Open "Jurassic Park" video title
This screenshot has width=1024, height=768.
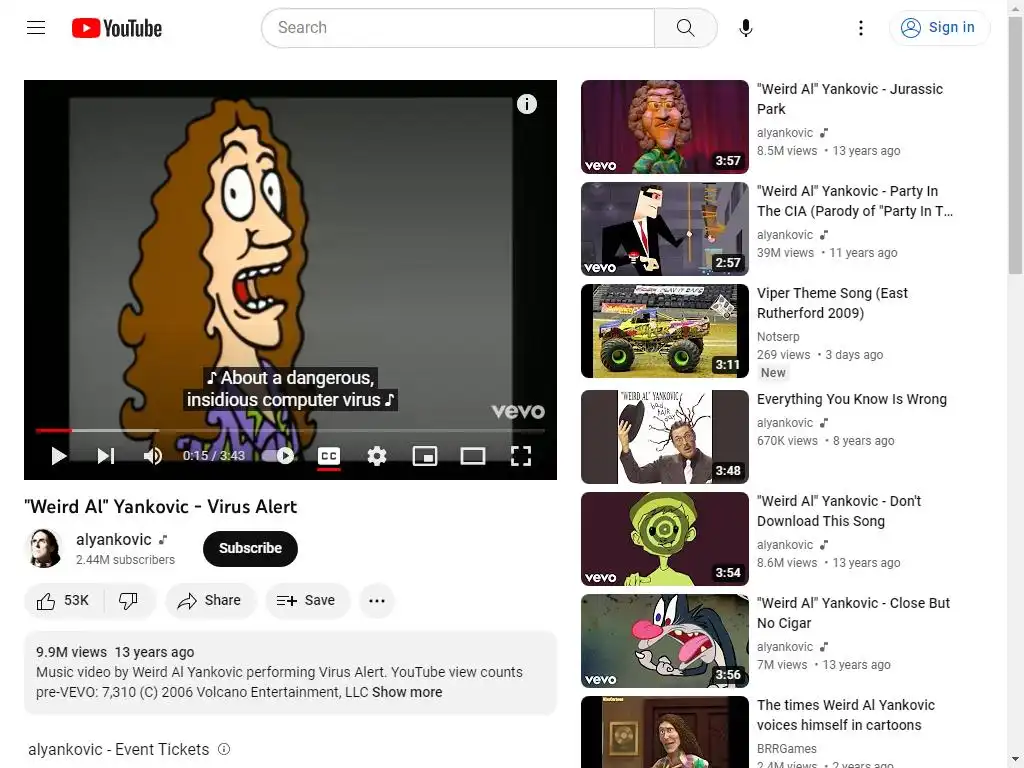tap(850, 99)
